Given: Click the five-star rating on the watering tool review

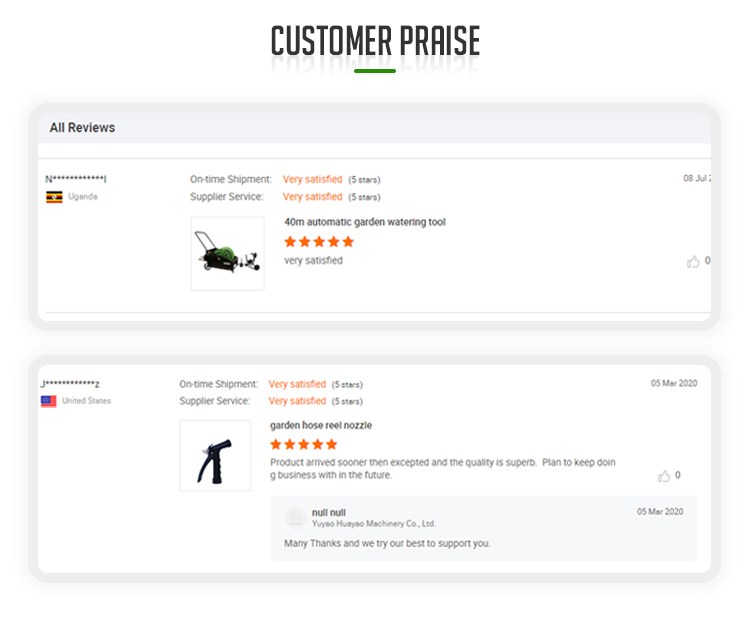Looking at the screenshot, I should [x=319, y=242].
